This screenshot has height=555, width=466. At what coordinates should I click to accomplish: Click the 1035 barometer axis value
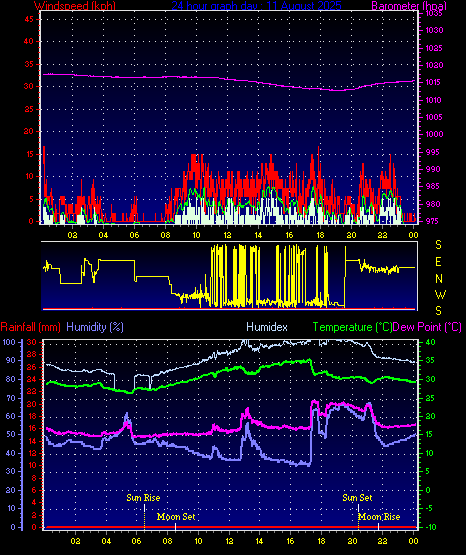434,13
